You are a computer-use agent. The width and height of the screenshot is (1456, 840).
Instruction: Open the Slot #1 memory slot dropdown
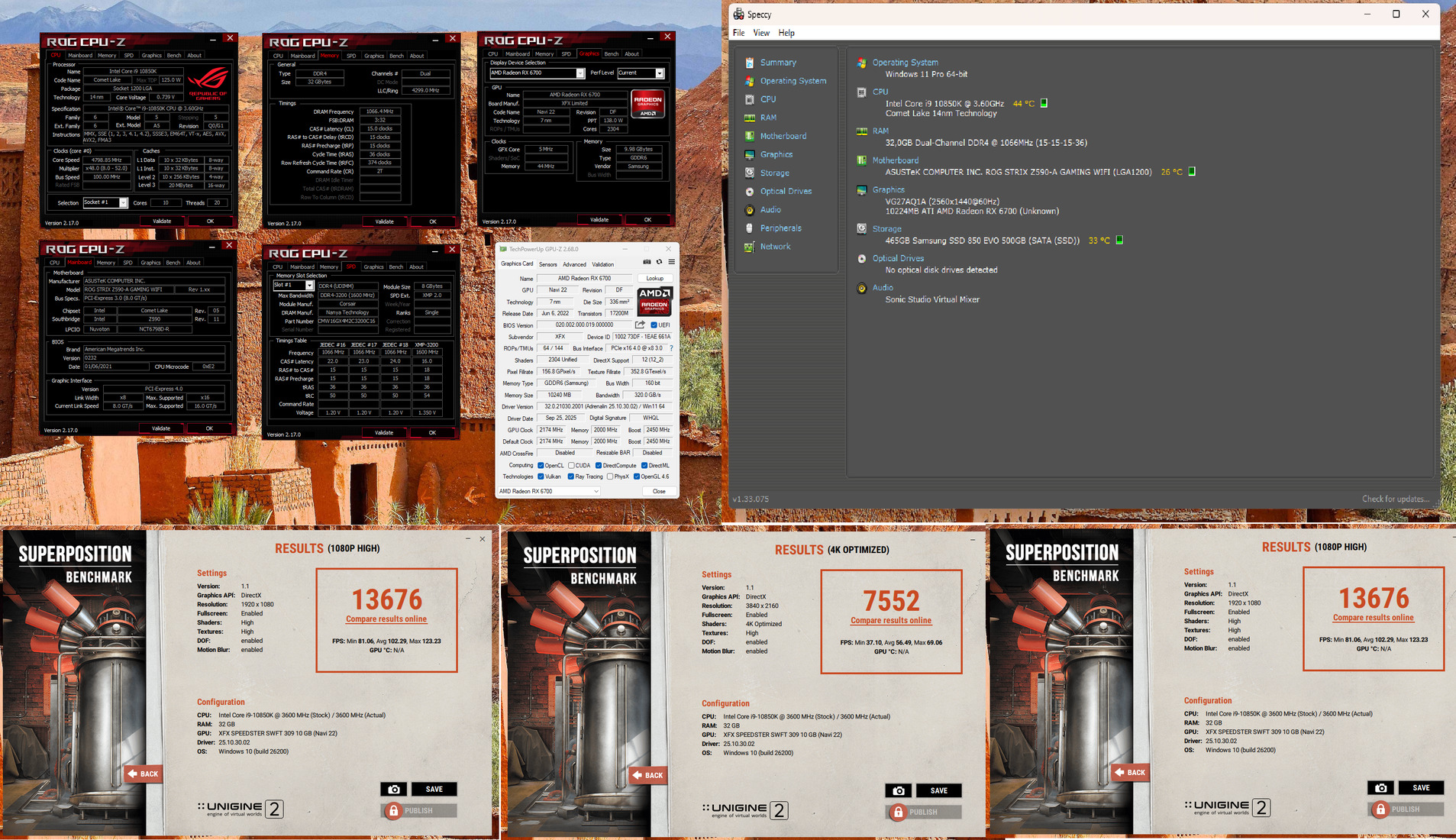coord(294,286)
